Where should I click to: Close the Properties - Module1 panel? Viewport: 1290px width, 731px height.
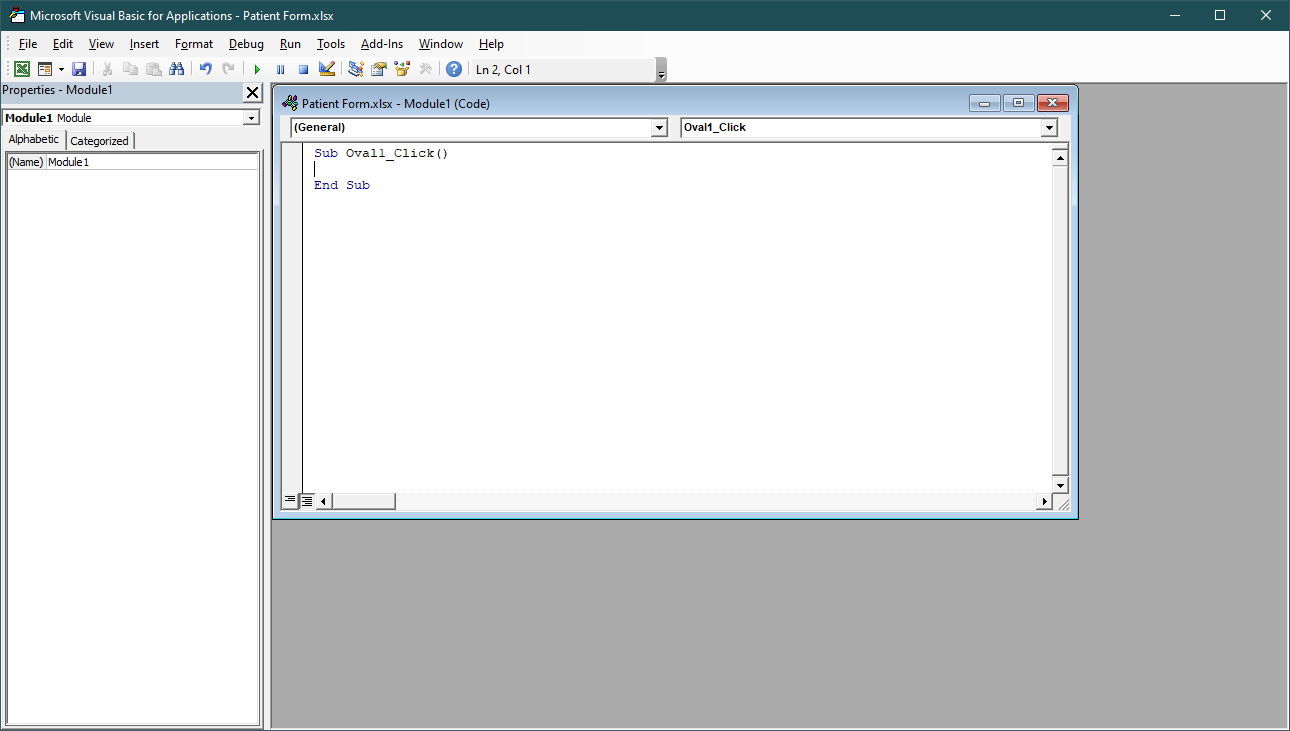click(x=253, y=92)
